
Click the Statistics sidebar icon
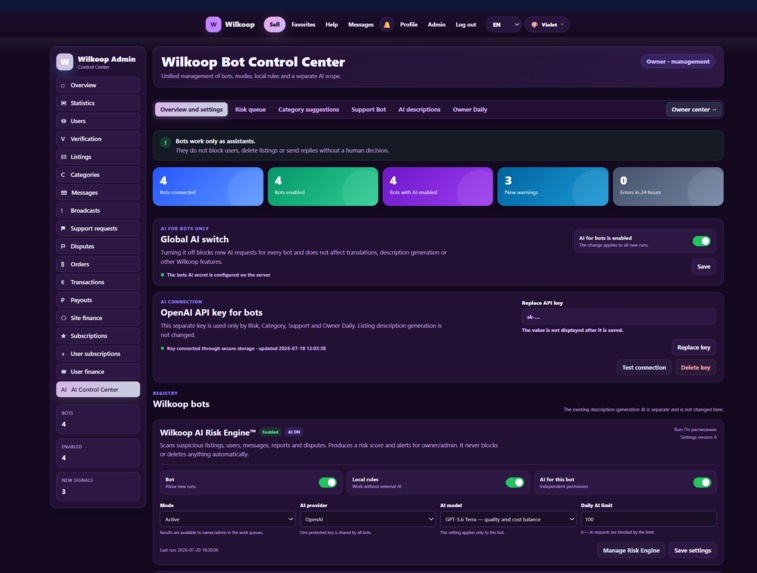63,103
